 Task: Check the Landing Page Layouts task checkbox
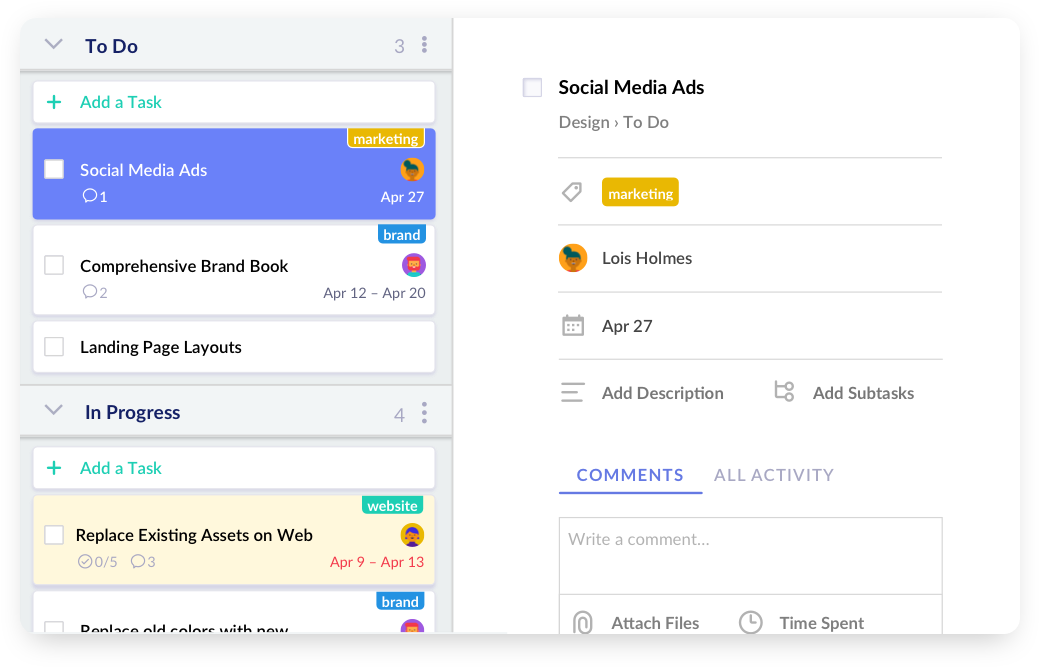[x=54, y=347]
